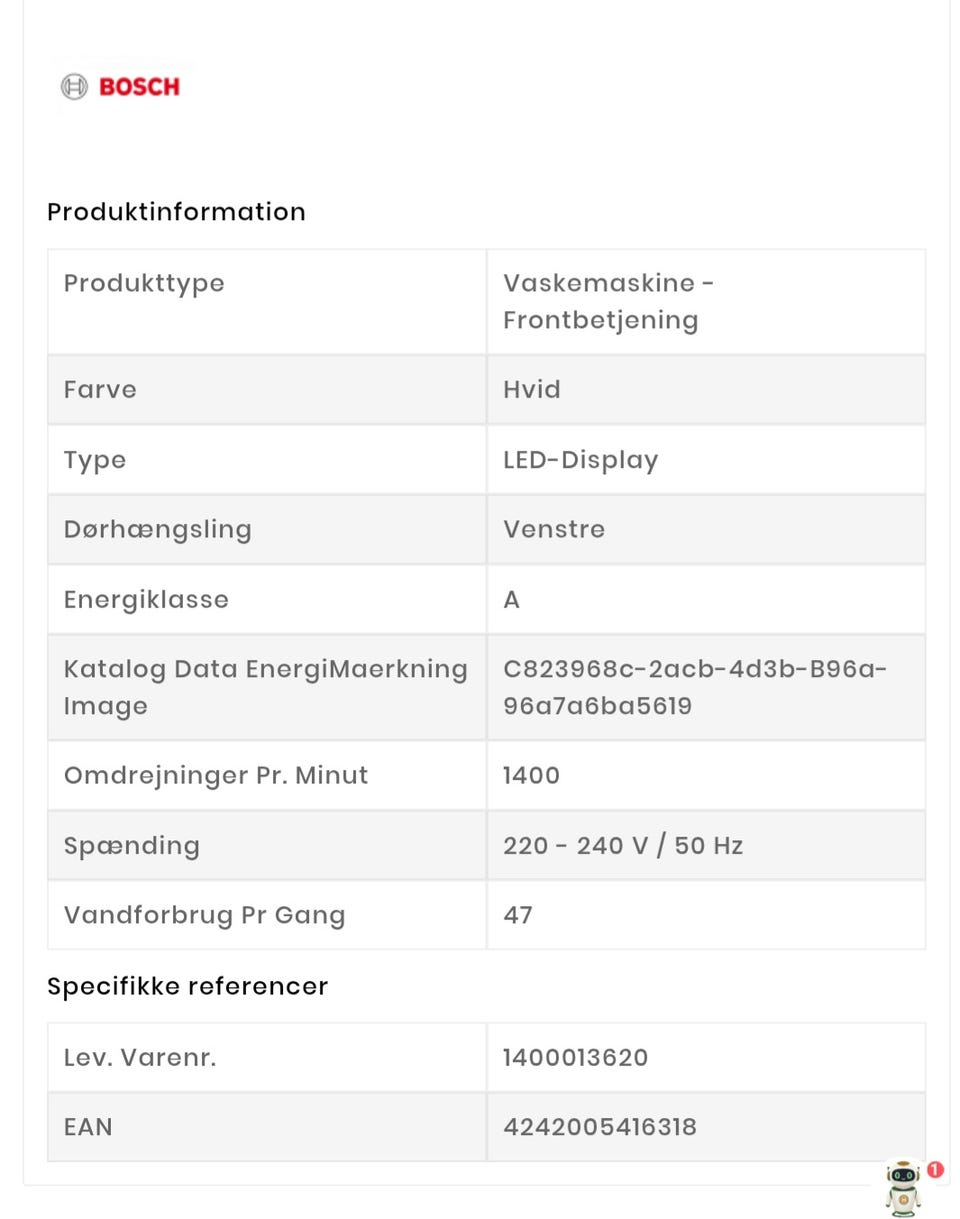
Task: Click the Farve row value Hvid
Action: point(532,389)
